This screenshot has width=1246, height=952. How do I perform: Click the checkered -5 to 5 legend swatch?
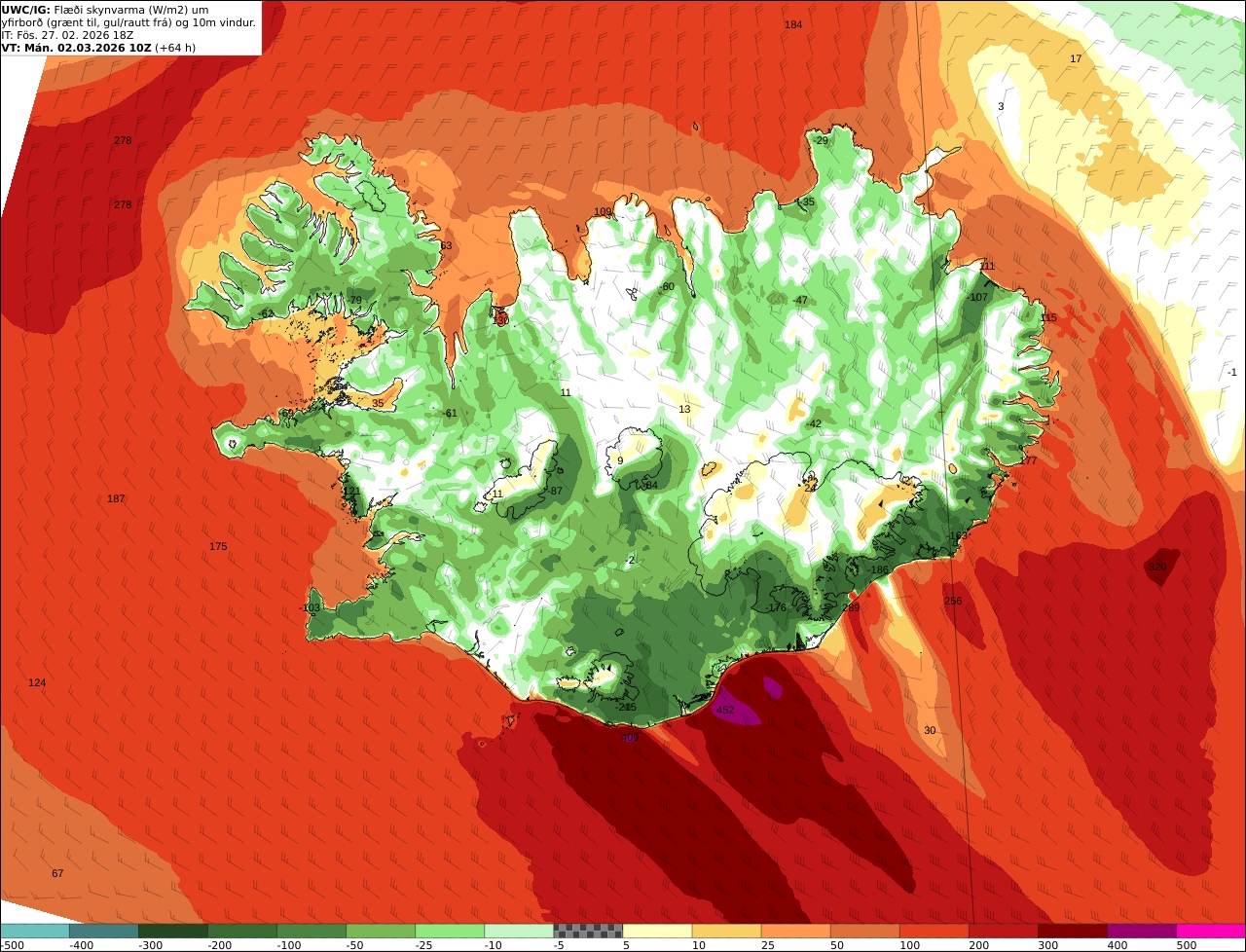click(588, 931)
